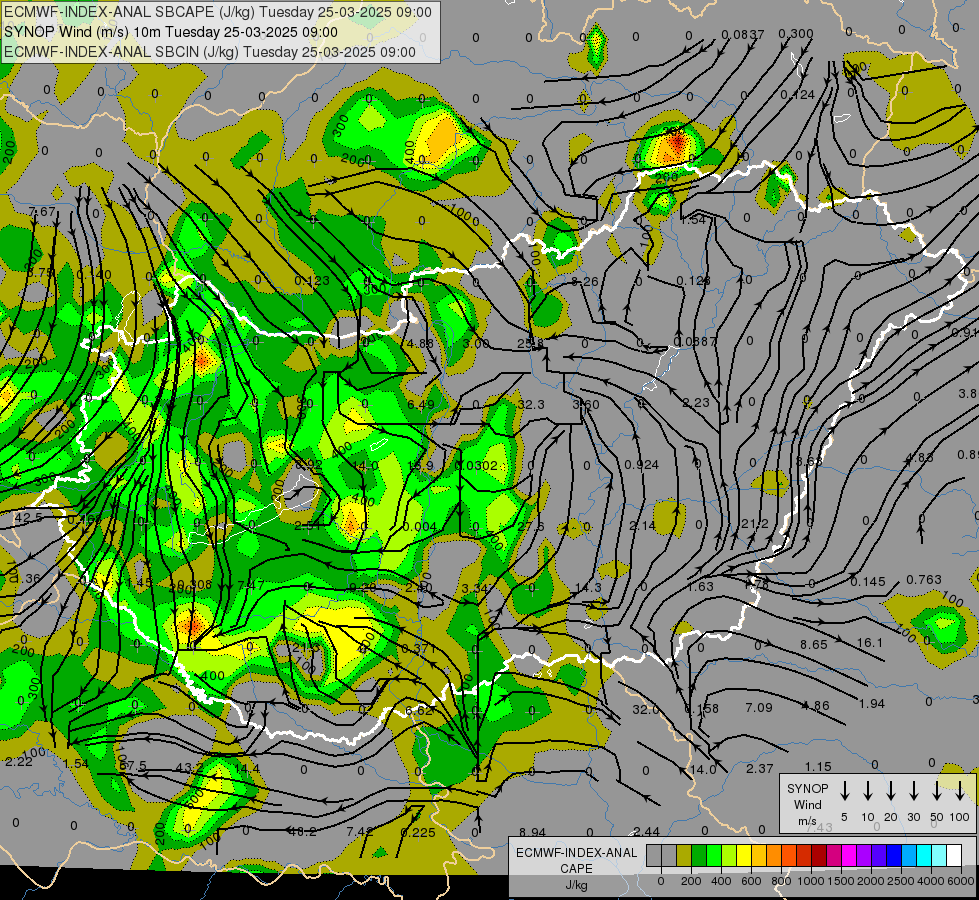Screen dimensions: 979x900
Task: Pick the bright magenta swatch in CAPE legend
Action: pos(849,855)
